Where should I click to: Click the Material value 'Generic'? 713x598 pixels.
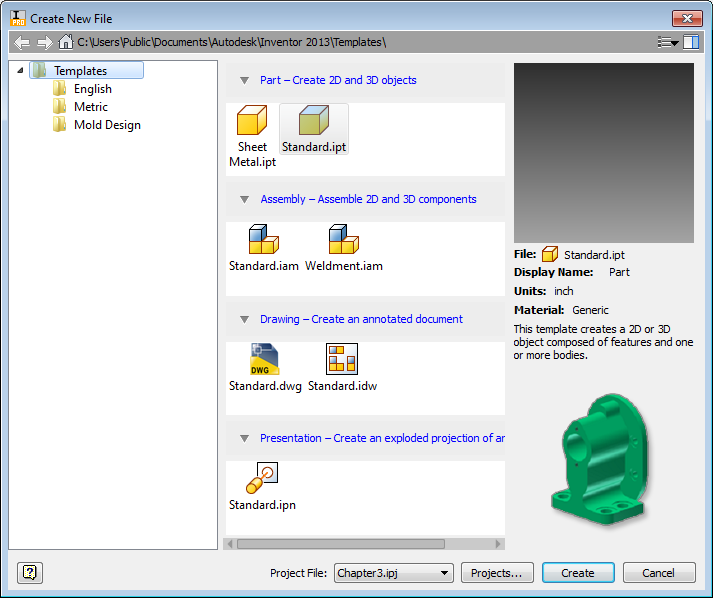click(590, 310)
